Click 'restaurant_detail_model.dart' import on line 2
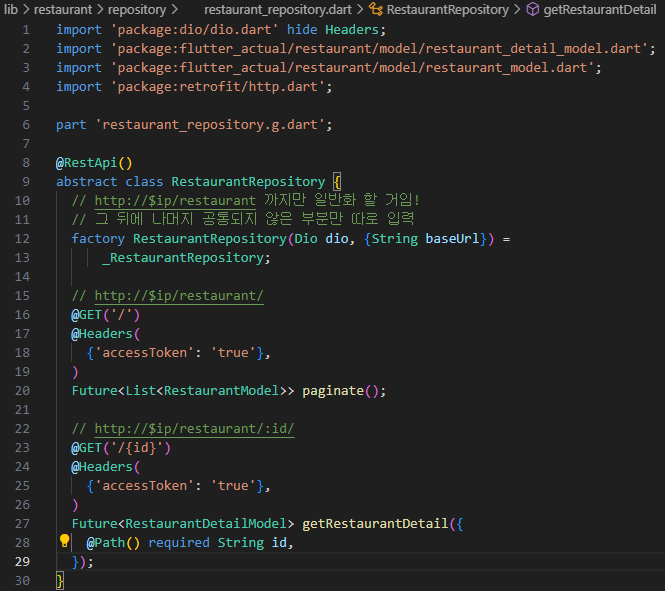 tap(533, 49)
